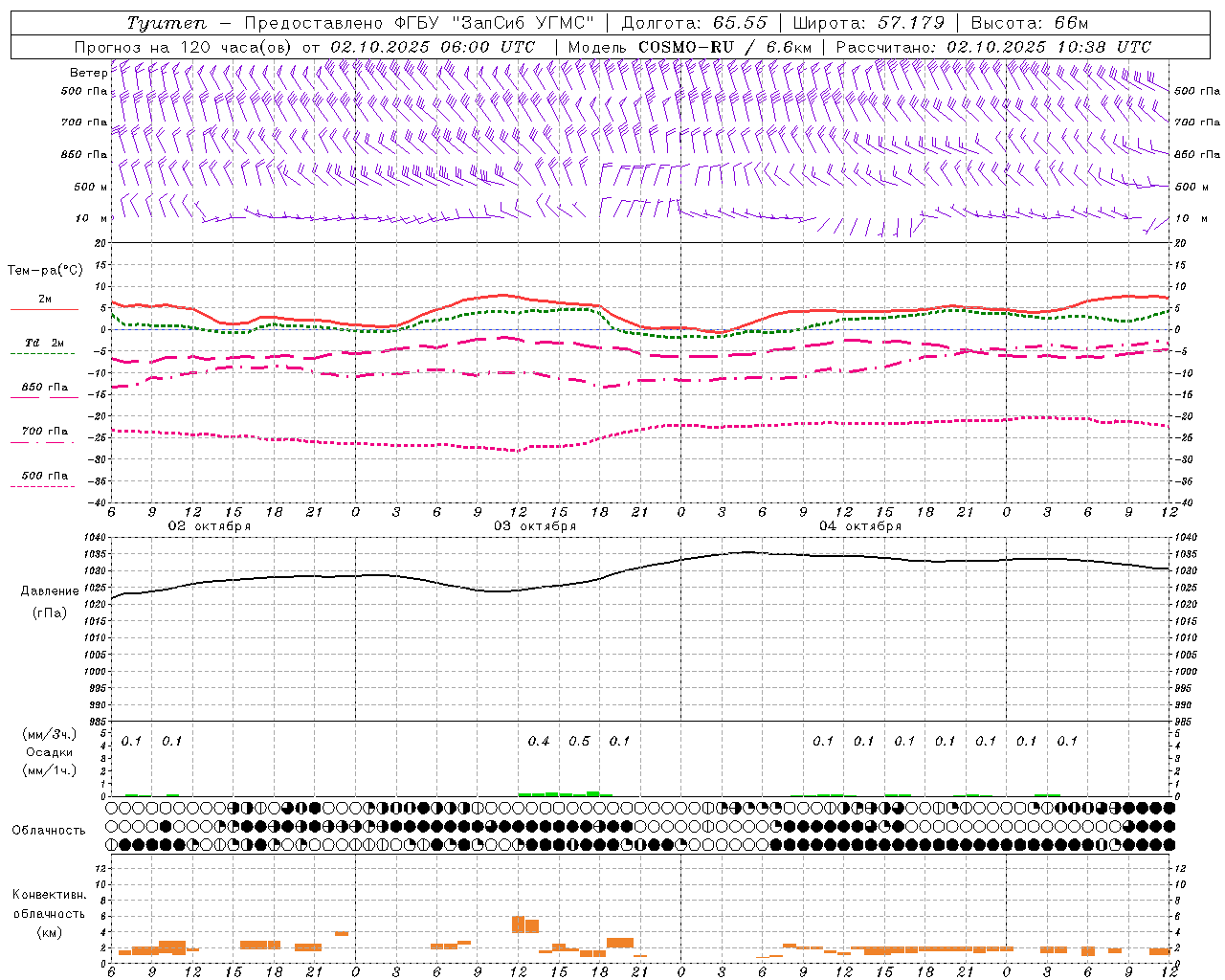Image resolution: width=1225 pixels, height=980 pixels.
Task: Click the "04 октября" date label
Action: pos(860,525)
